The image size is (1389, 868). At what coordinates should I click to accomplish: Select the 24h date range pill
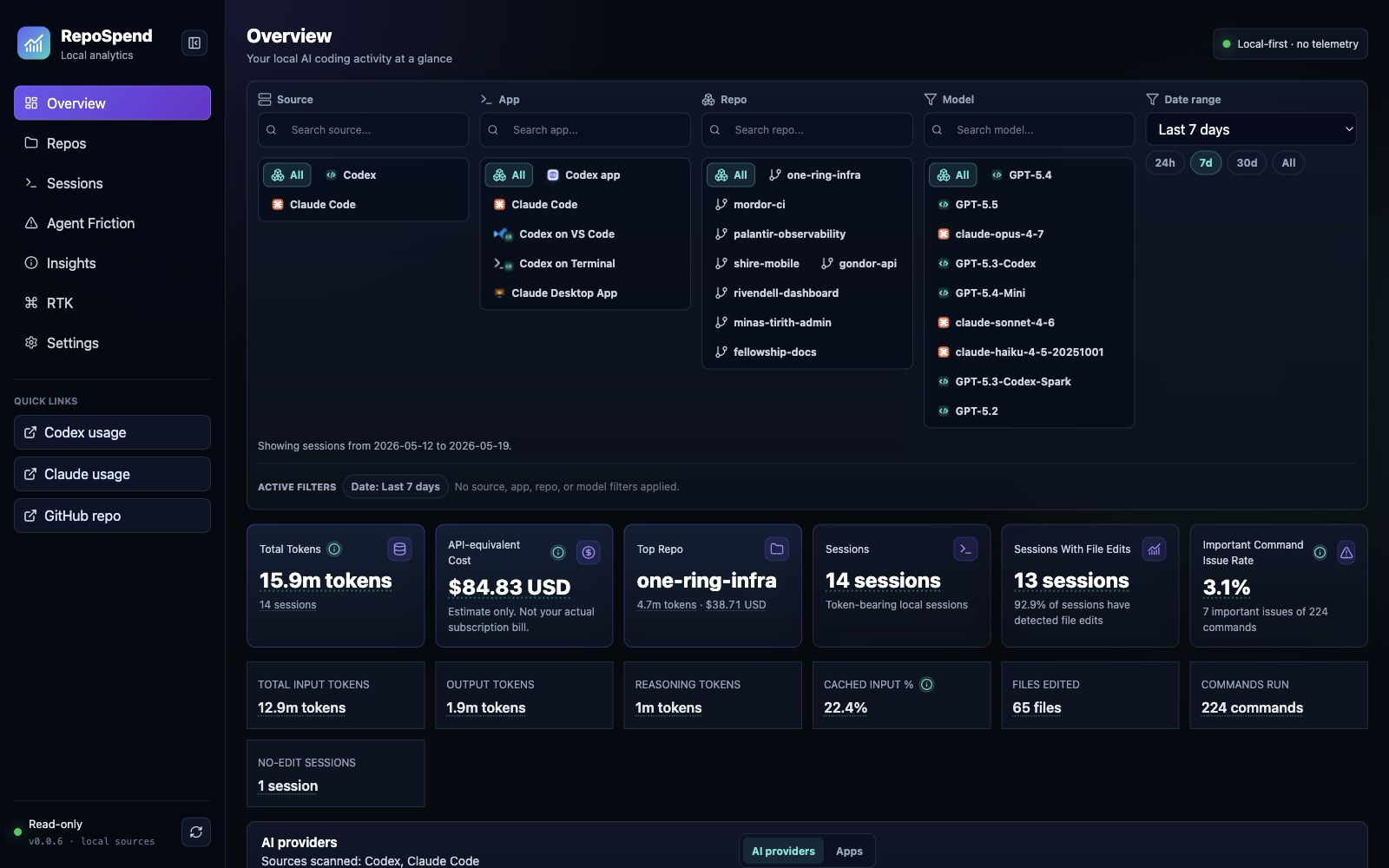(1165, 162)
